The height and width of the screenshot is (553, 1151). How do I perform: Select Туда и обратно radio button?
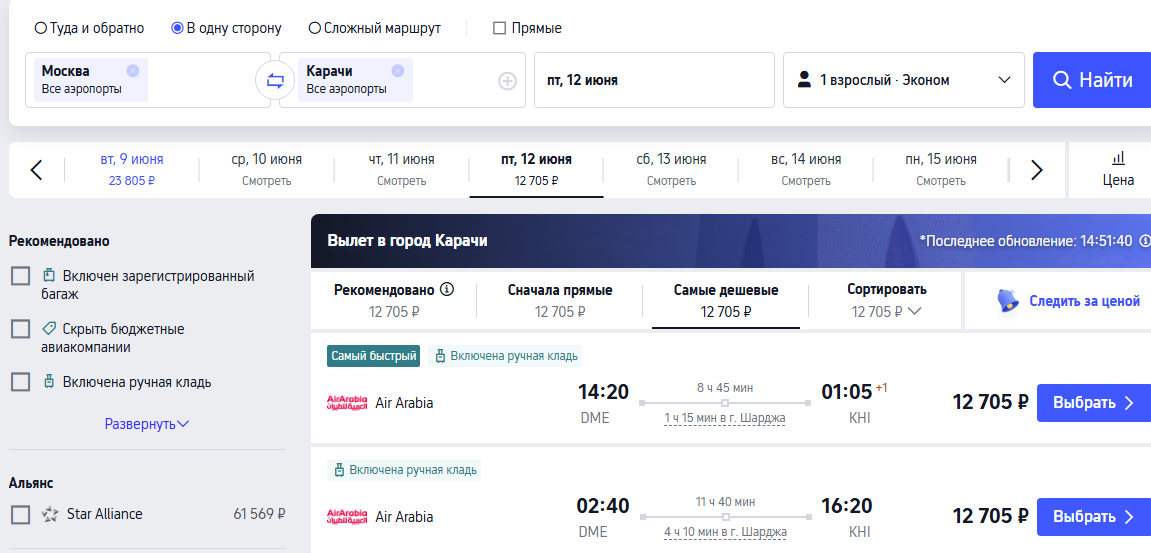click(41, 28)
